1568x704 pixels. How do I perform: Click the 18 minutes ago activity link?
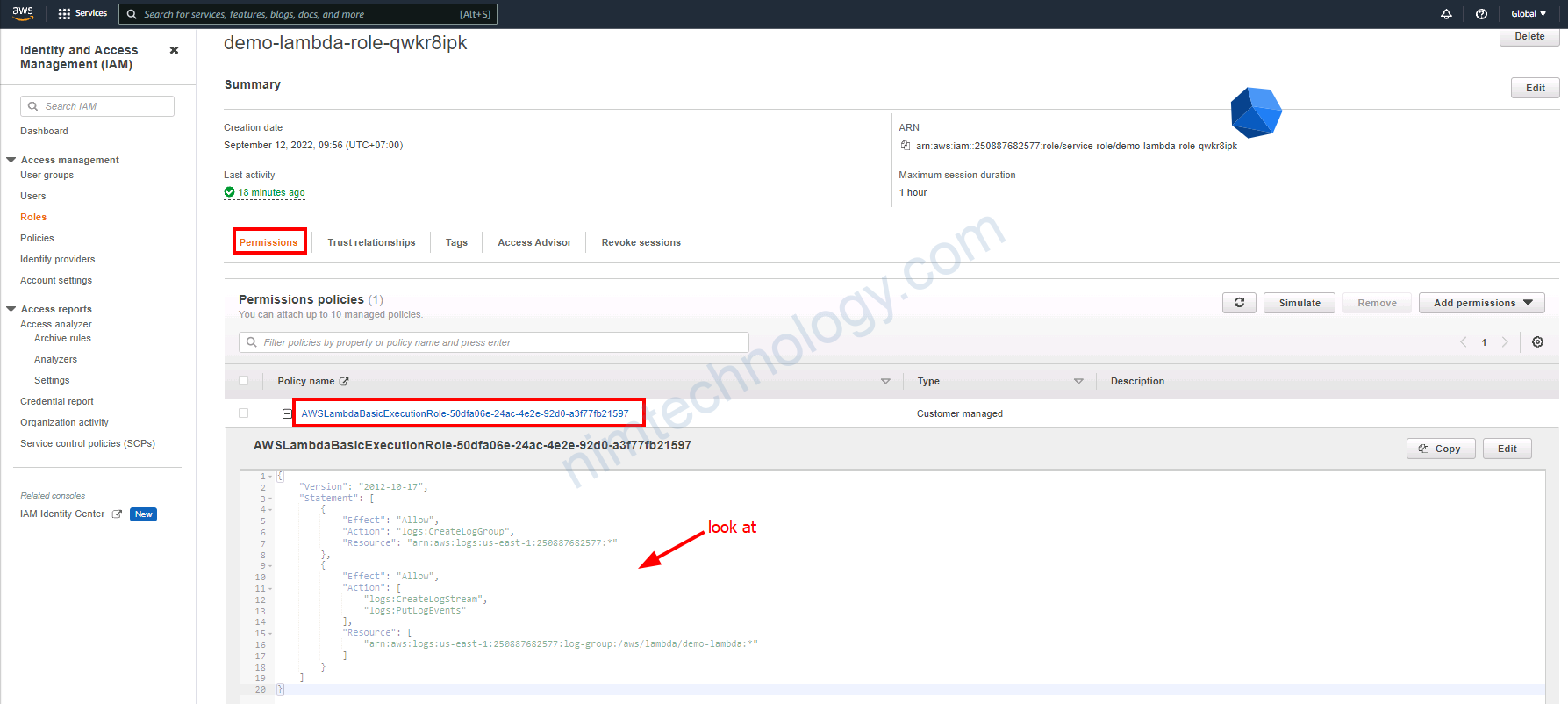coord(272,192)
